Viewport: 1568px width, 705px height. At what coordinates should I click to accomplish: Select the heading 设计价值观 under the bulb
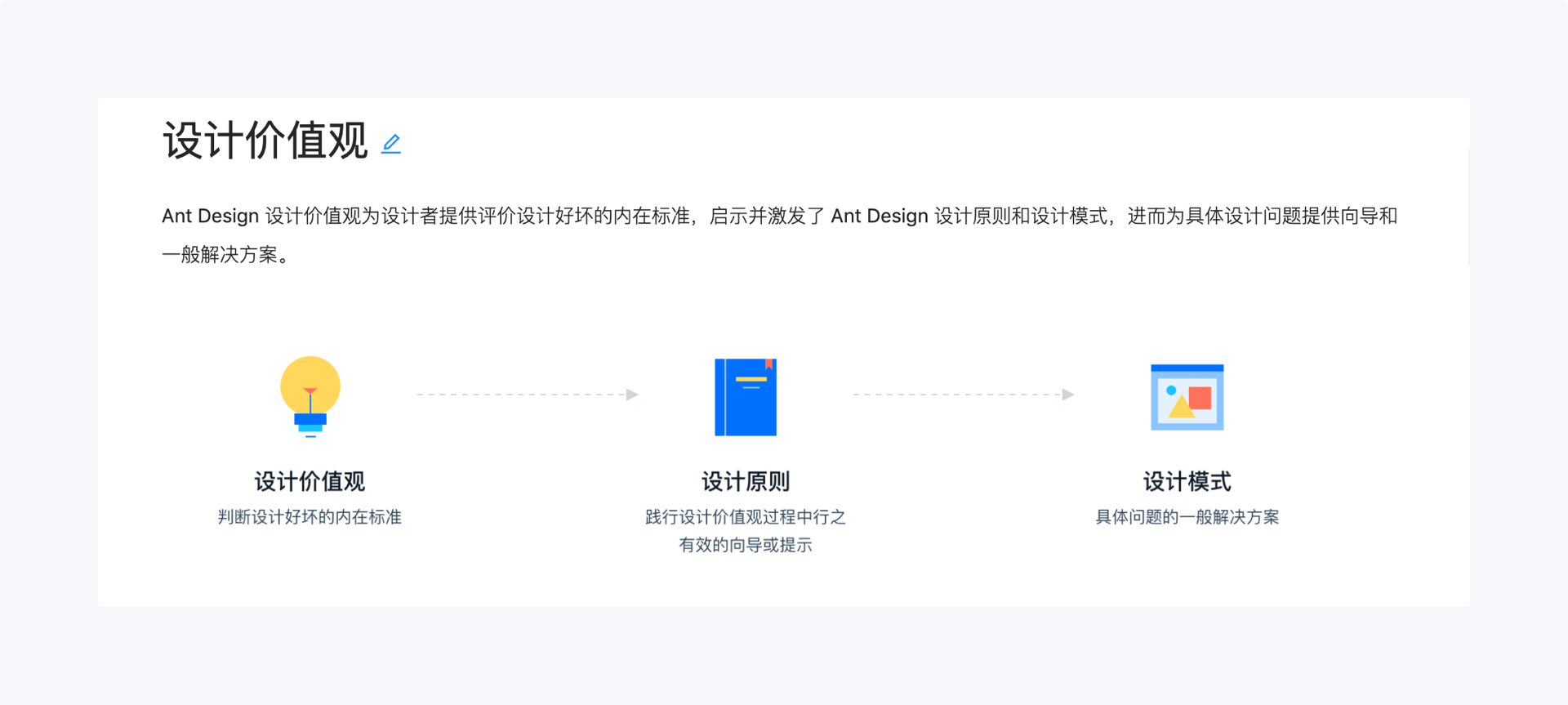pyautogui.click(x=310, y=481)
